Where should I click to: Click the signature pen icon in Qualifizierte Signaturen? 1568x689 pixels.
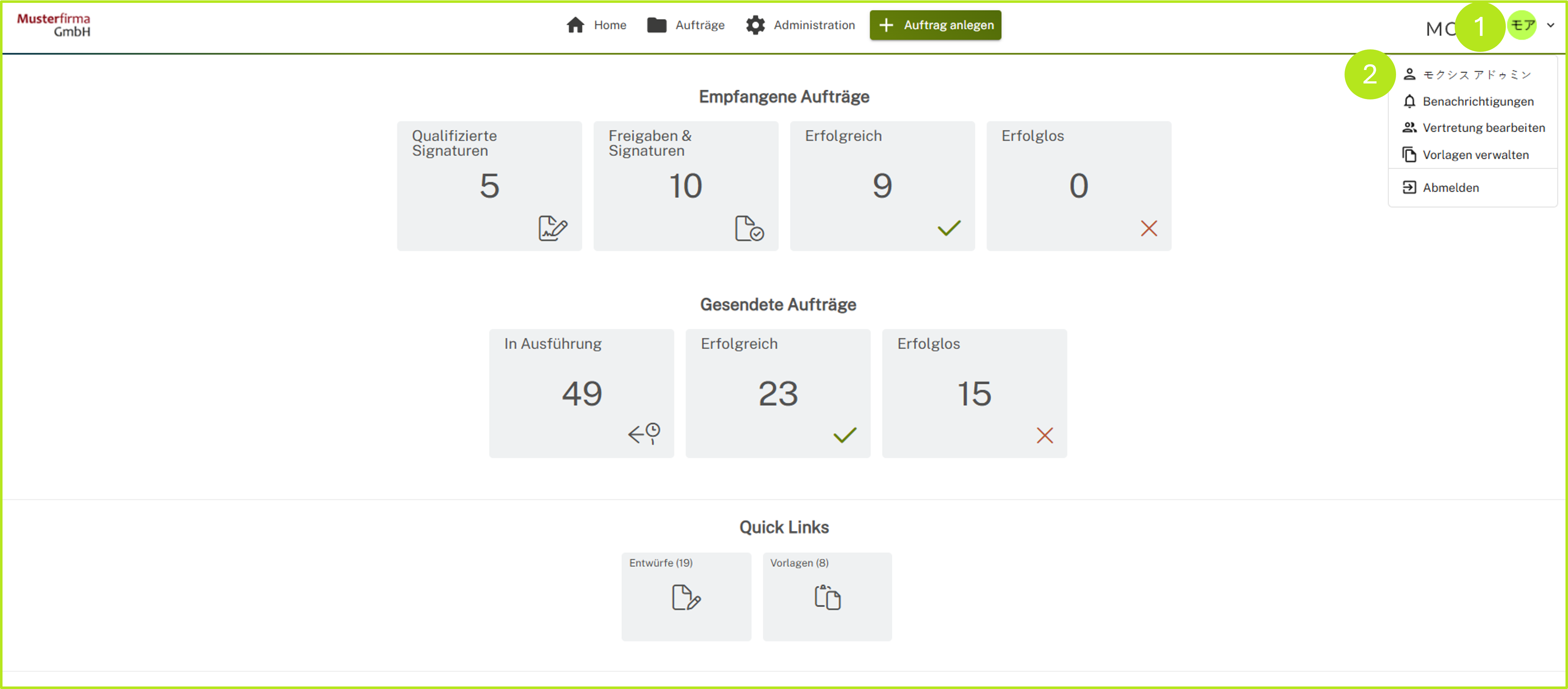pyautogui.click(x=552, y=228)
